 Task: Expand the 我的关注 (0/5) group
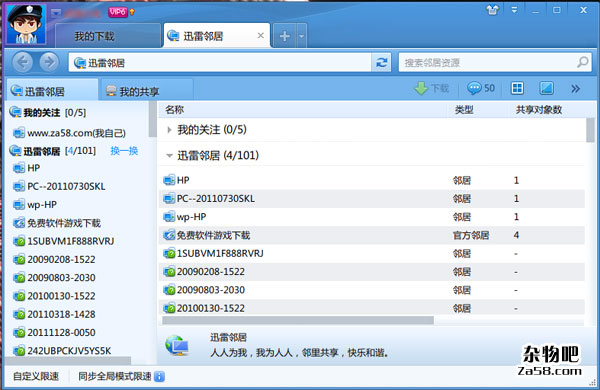pyautogui.click(x=169, y=130)
